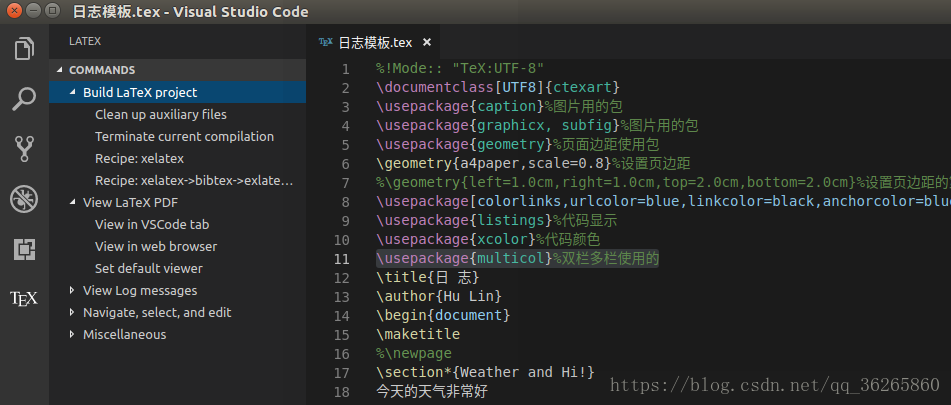951x405 pixels.
Task: Click \usepackage[colorlinks,urlcolor=blue line
Action: [663, 201]
